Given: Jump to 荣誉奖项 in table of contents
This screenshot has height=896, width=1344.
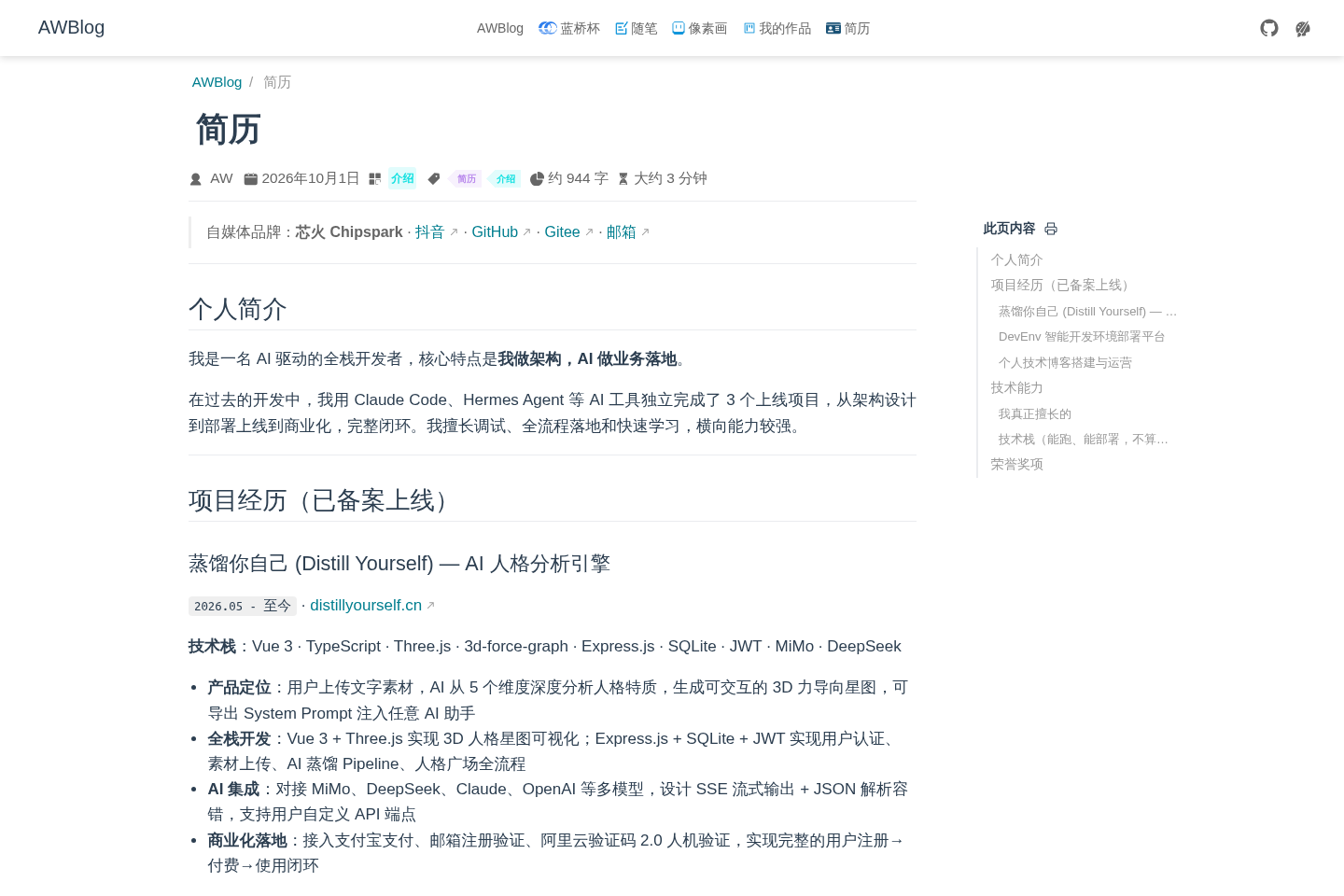Looking at the screenshot, I should tap(1016, 464).
